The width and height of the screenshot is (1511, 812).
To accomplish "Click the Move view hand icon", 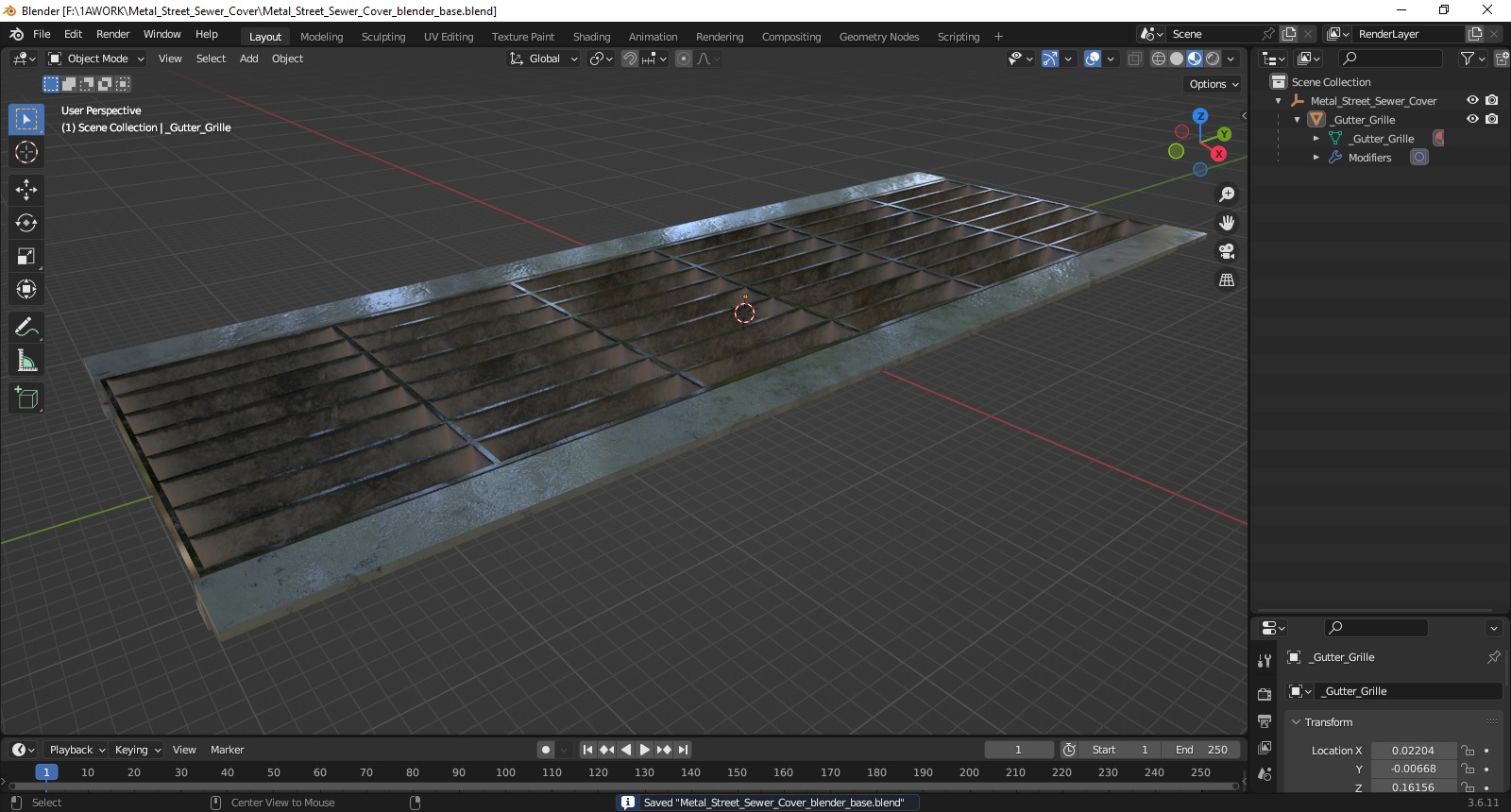I will (1227, 223).
